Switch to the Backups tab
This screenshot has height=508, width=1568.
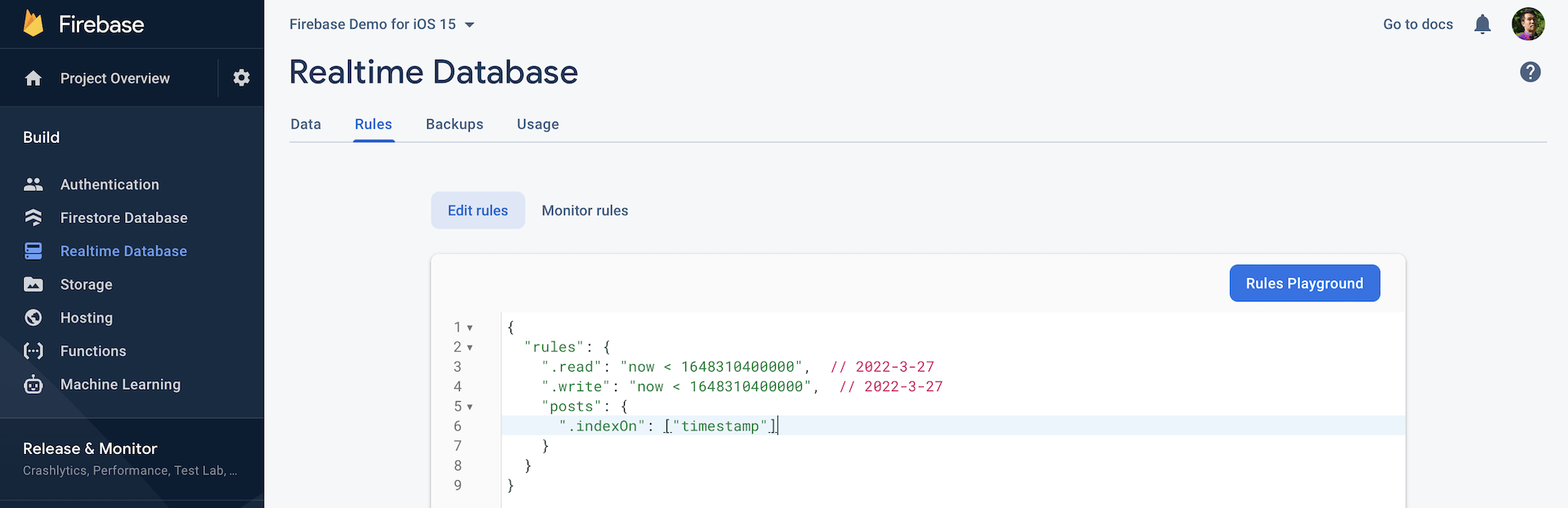point(454,124)
